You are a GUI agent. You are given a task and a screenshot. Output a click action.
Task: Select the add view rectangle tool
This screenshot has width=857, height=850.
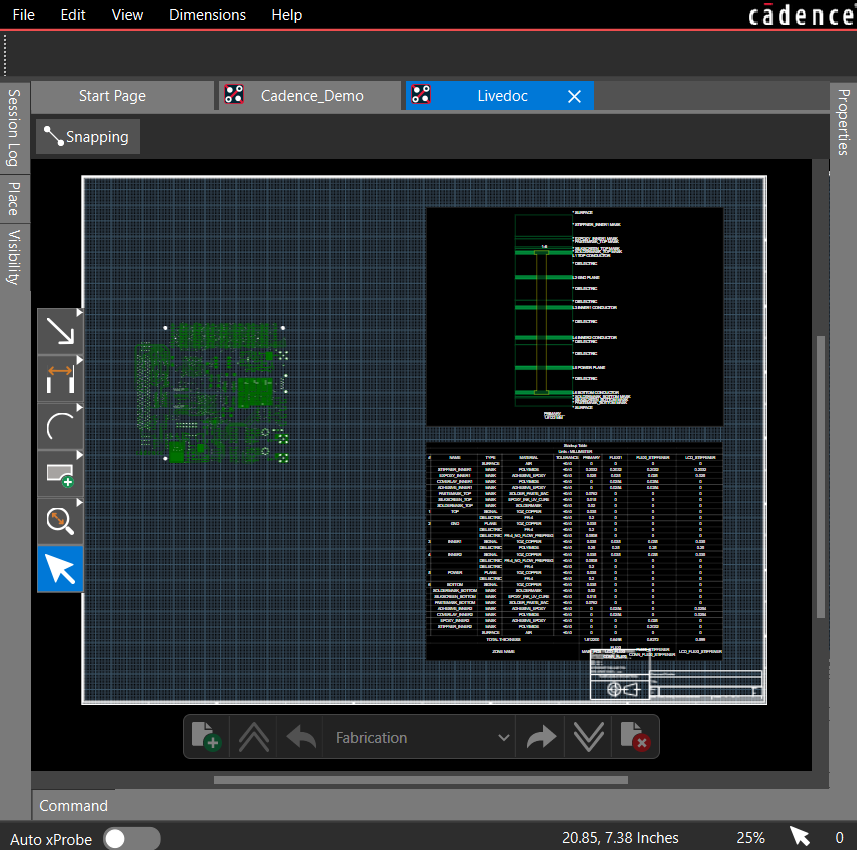coord(60,474)
